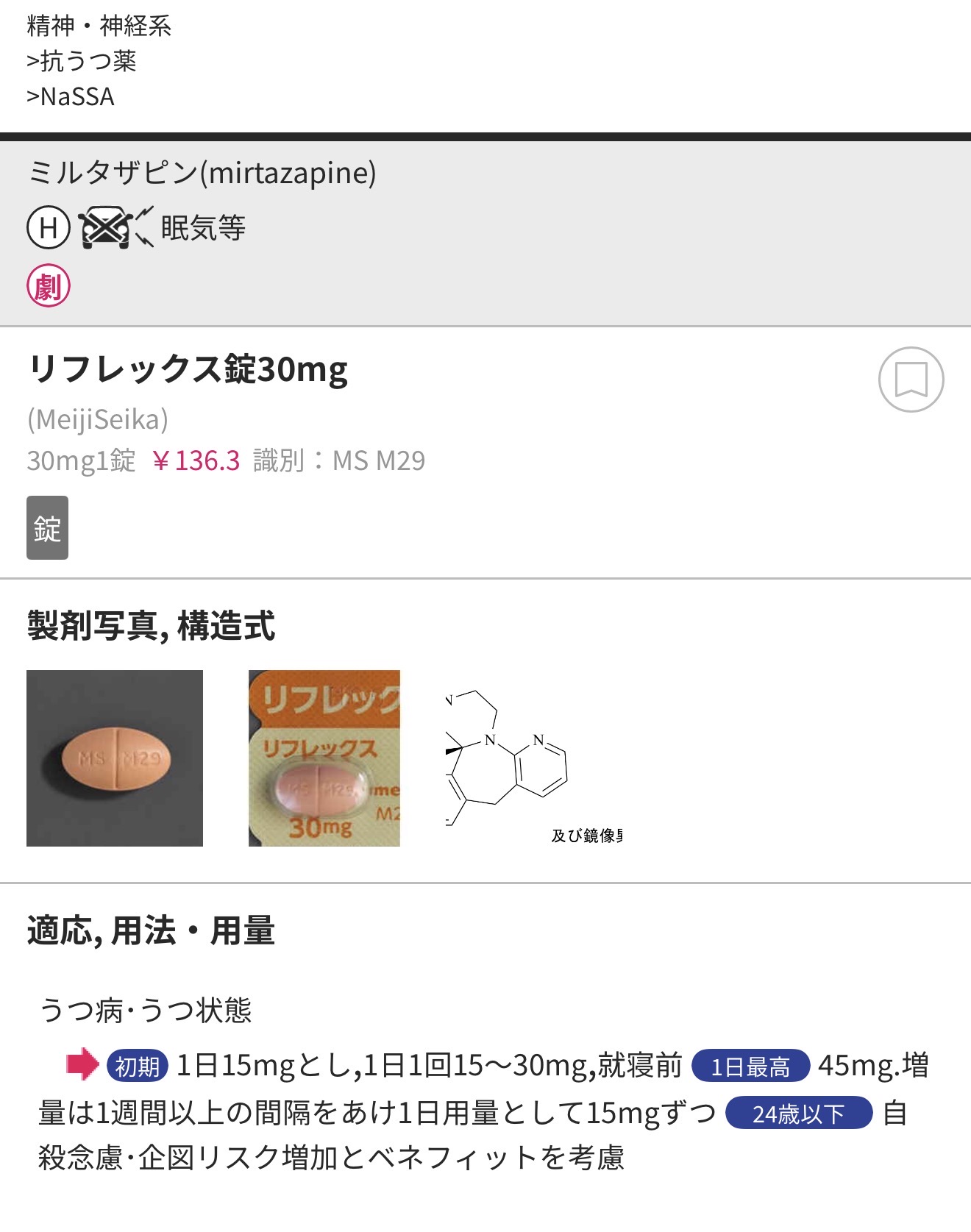
Task: Open the リフレックス blister pack photo
Action: pyautogui.click(x=324, y=758)
